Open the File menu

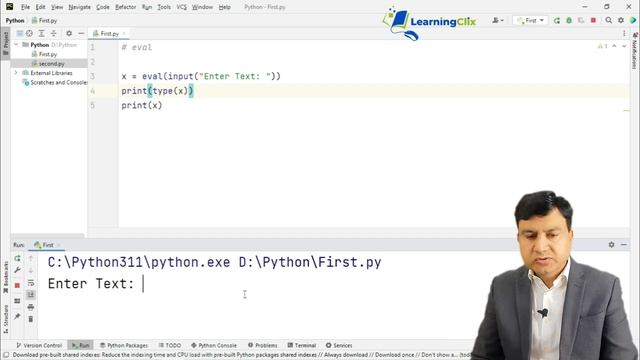[25, 7]
